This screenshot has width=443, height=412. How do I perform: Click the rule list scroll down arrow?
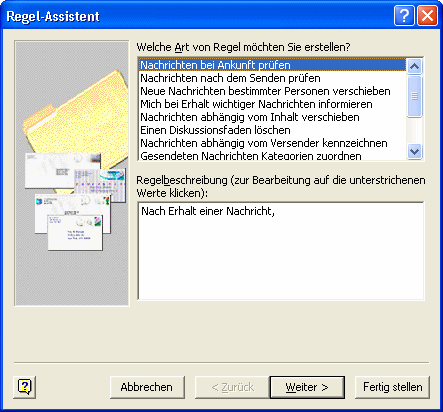pyautogui.click(x=414, y=152)
